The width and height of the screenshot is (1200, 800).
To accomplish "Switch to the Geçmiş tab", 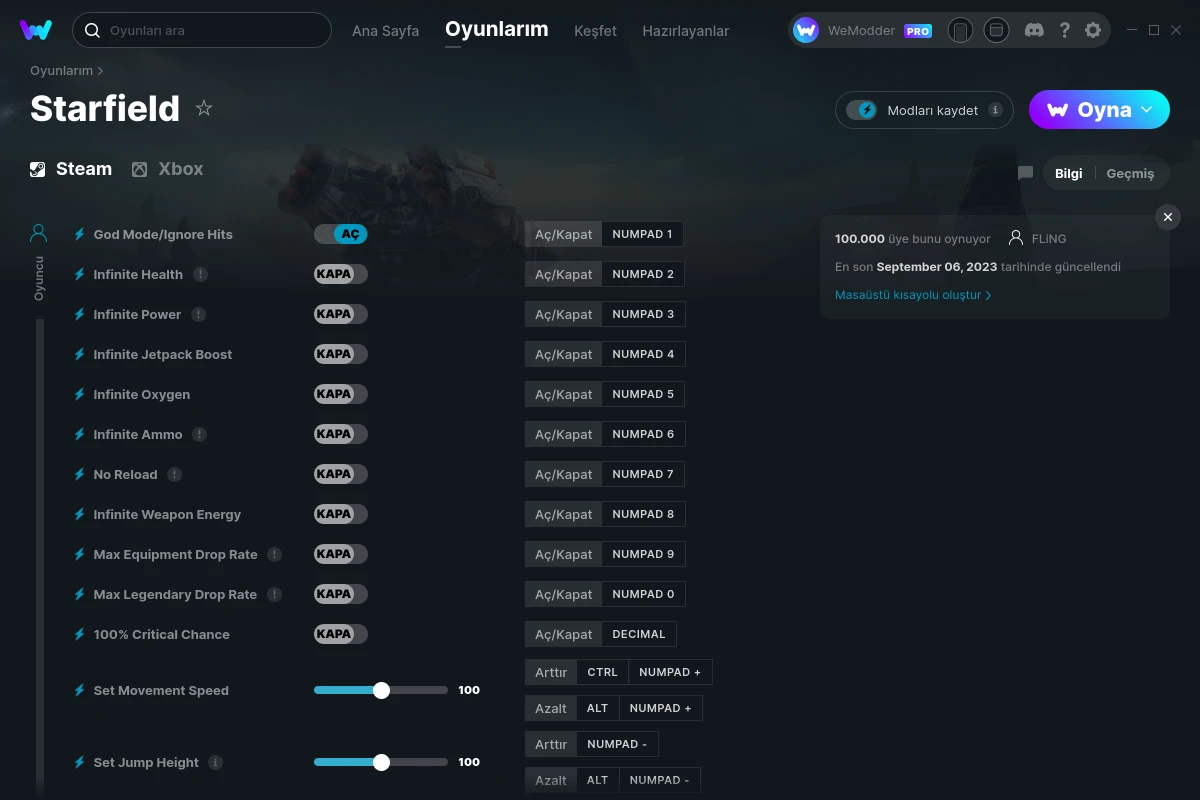I will click(x=1130, y=173).
